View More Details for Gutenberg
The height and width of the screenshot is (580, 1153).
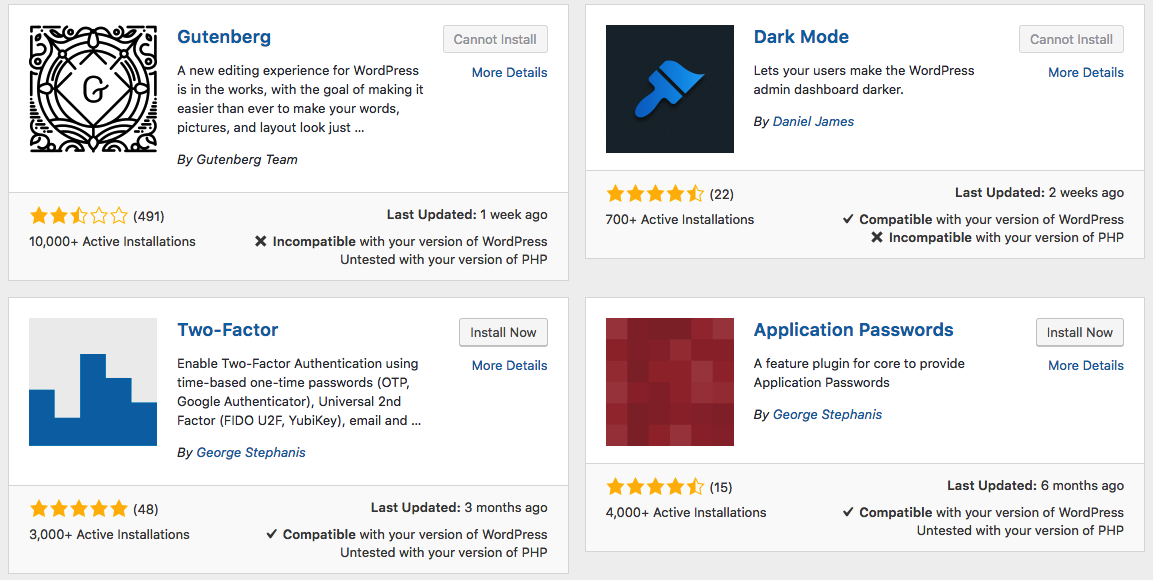tap(510, 72)
